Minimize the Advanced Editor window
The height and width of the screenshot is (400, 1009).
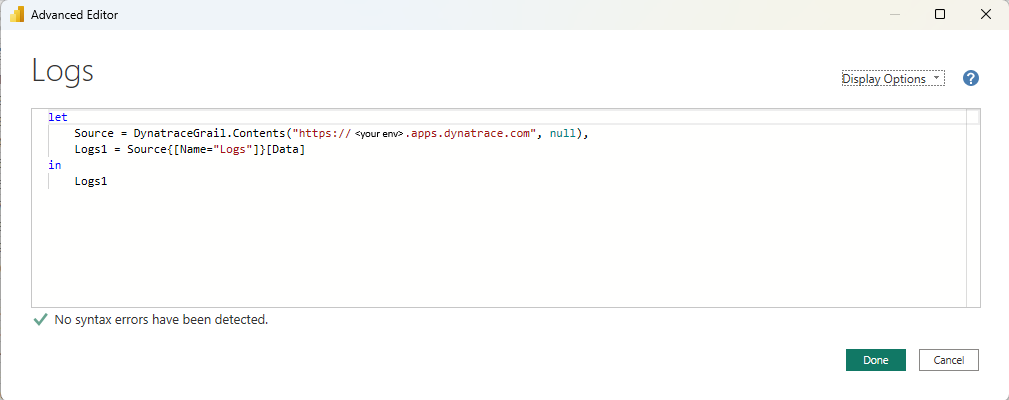(894, 14)
